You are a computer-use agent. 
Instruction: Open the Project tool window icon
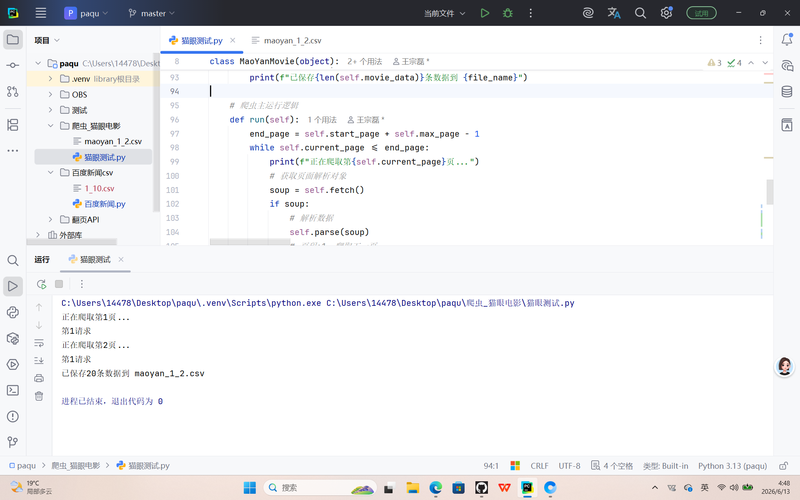[13, 40]
